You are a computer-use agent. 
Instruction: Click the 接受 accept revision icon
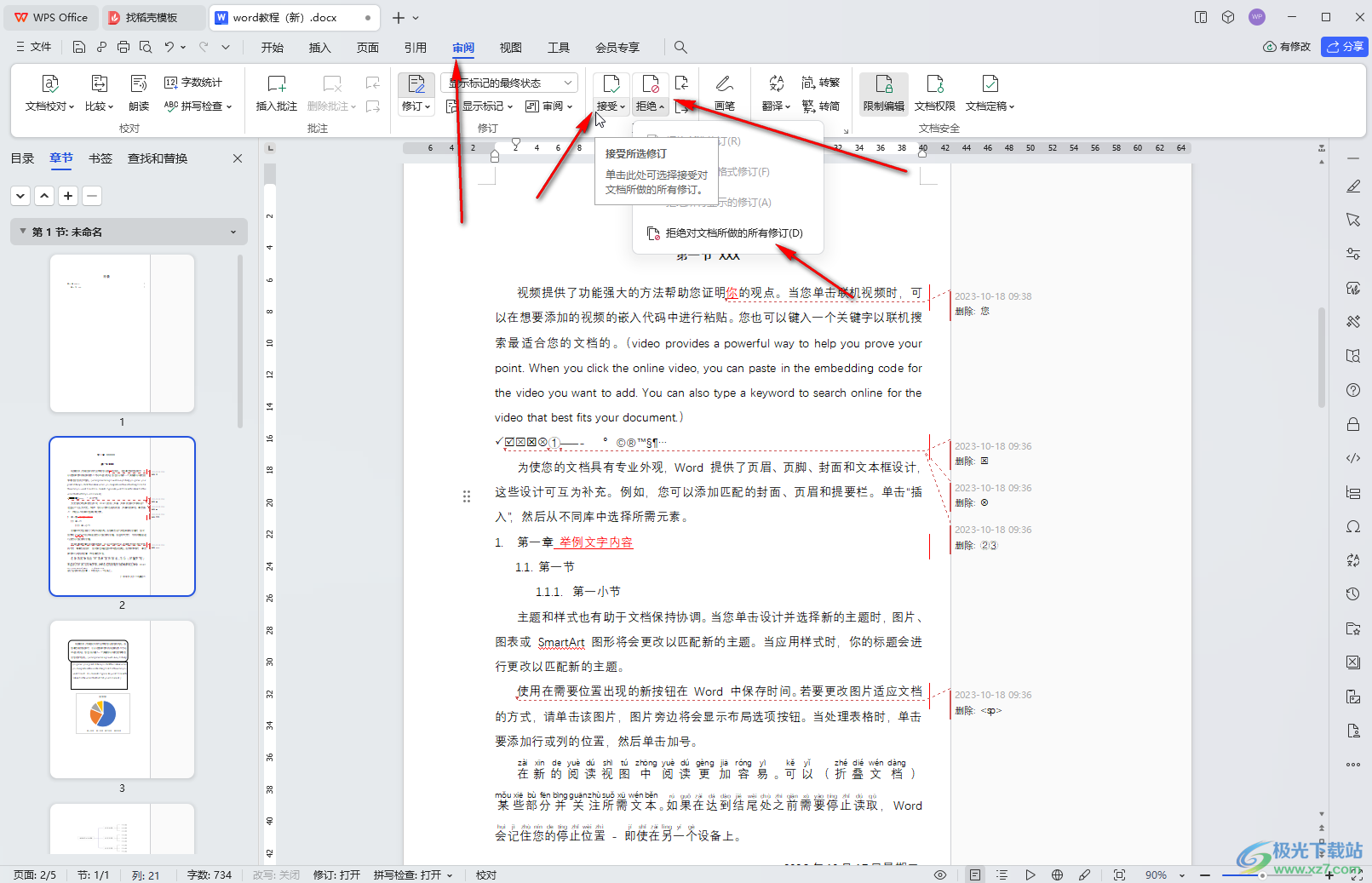(611, 84)
